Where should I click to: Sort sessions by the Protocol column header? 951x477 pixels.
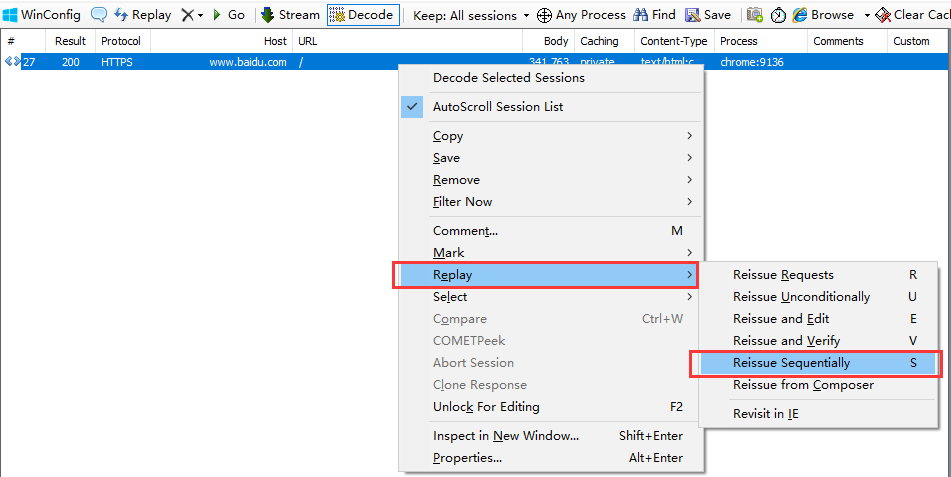tap(121, 41)
